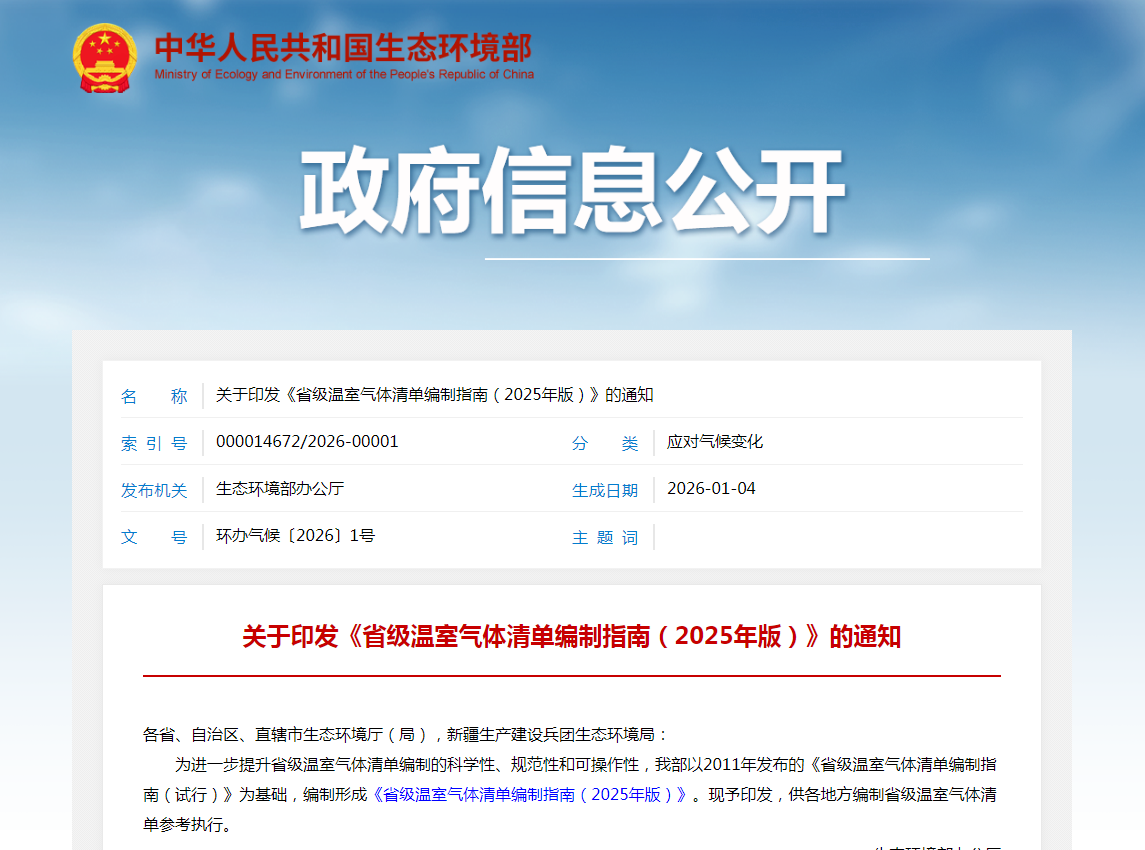This screenshot has height=850, width=1145.
Task: Select the 索引号 field label
Action: pyautogui.click(x=154, y=443)
